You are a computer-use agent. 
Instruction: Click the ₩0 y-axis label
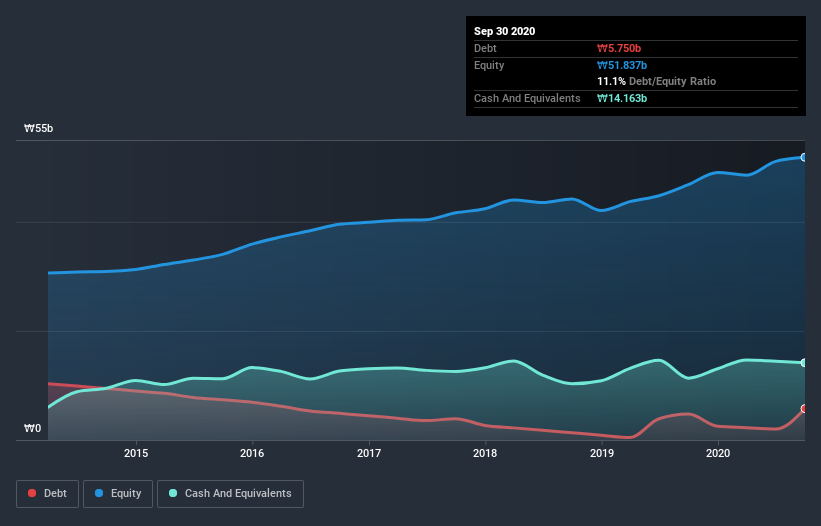32,429
